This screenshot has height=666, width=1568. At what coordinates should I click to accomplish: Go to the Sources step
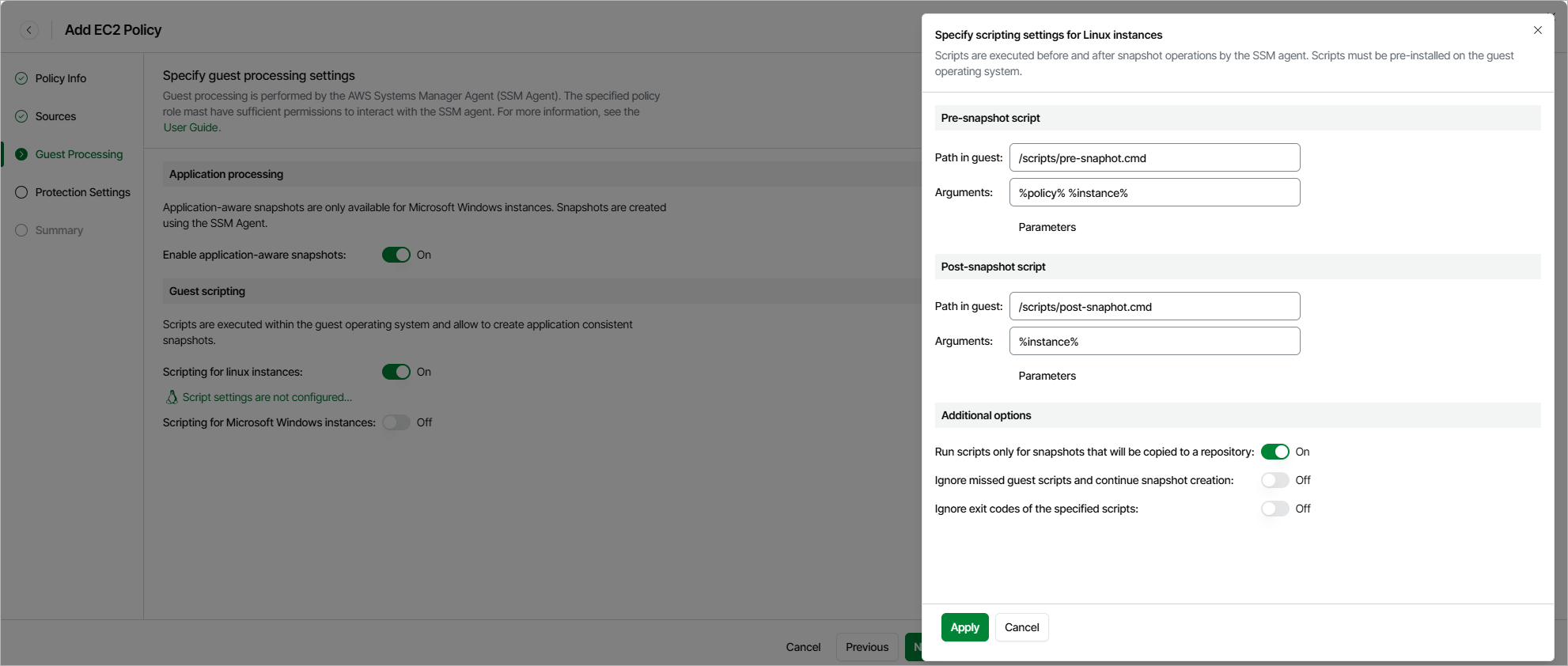(x=55, y=116)
